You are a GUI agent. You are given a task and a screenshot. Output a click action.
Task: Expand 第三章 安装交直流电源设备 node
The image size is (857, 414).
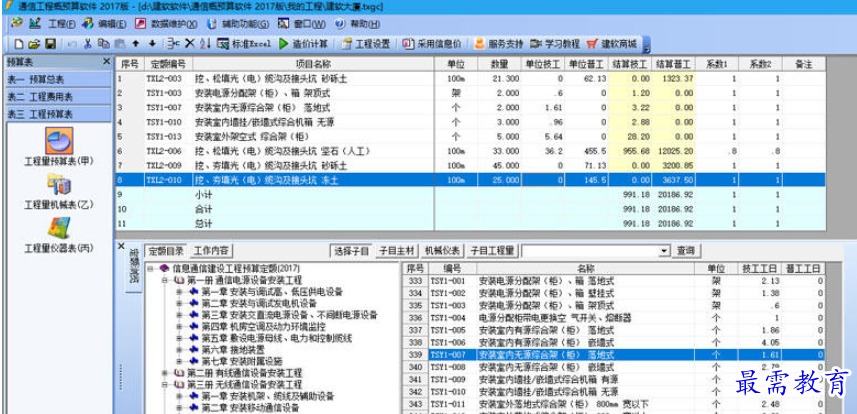(x=179, y=315)
